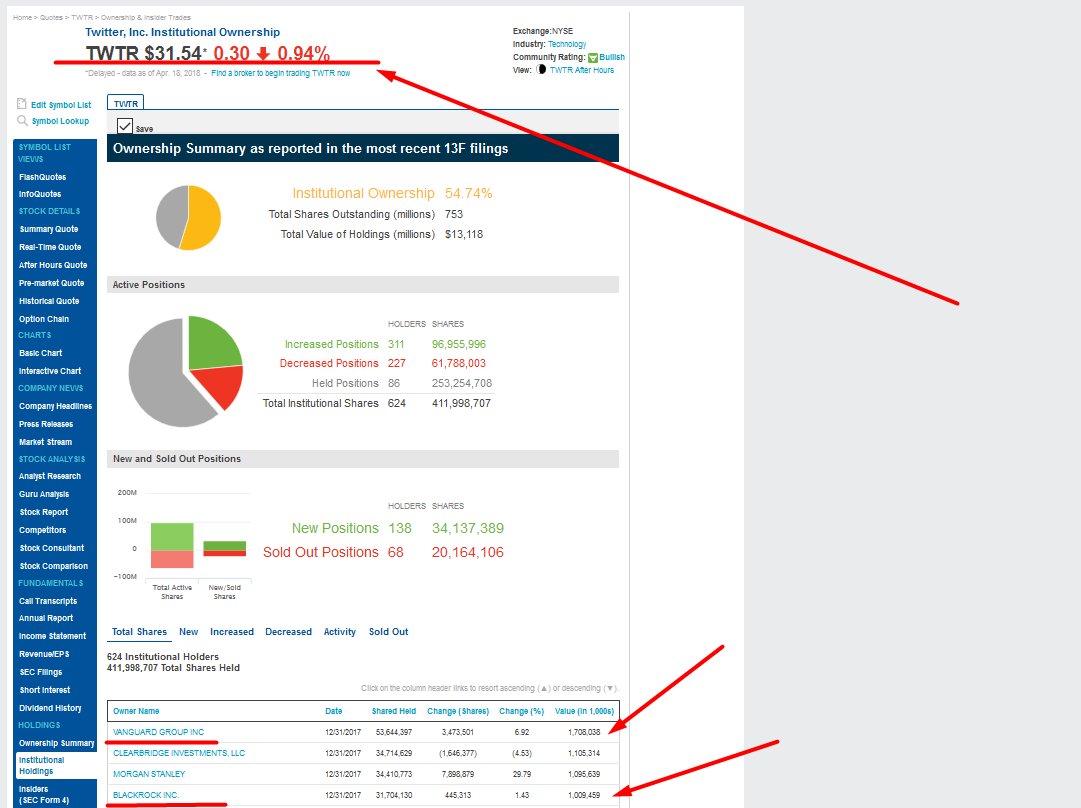Open Interactive Chart sidebar item
The image size is (1081, 808).
point(50,371)
